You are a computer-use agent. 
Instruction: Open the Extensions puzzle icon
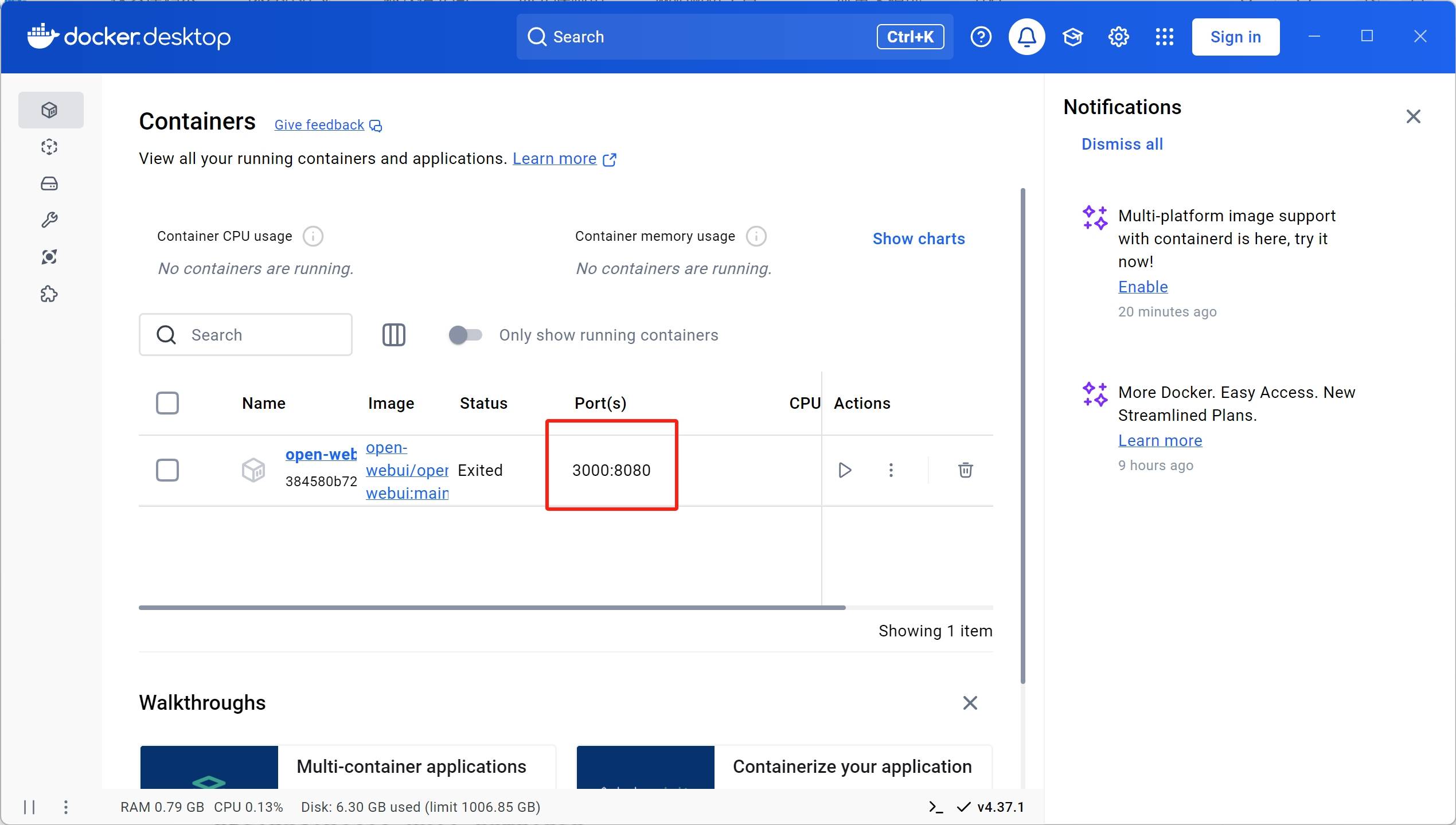click(x=49, y=294)
